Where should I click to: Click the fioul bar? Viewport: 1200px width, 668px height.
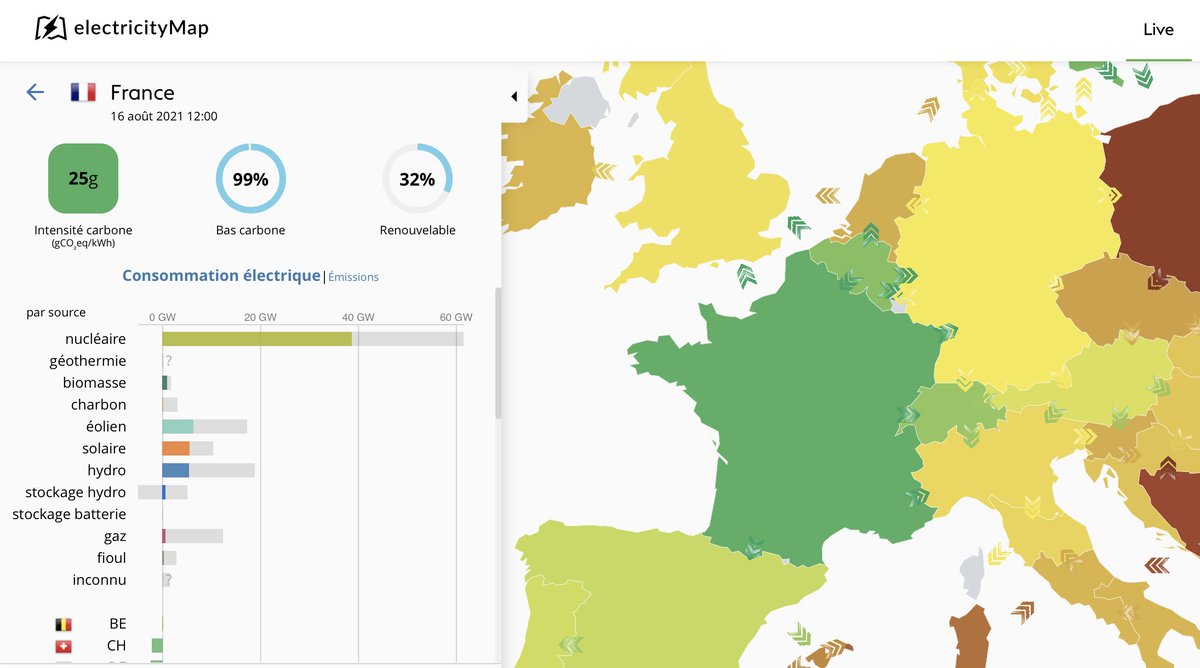(169, 558)
